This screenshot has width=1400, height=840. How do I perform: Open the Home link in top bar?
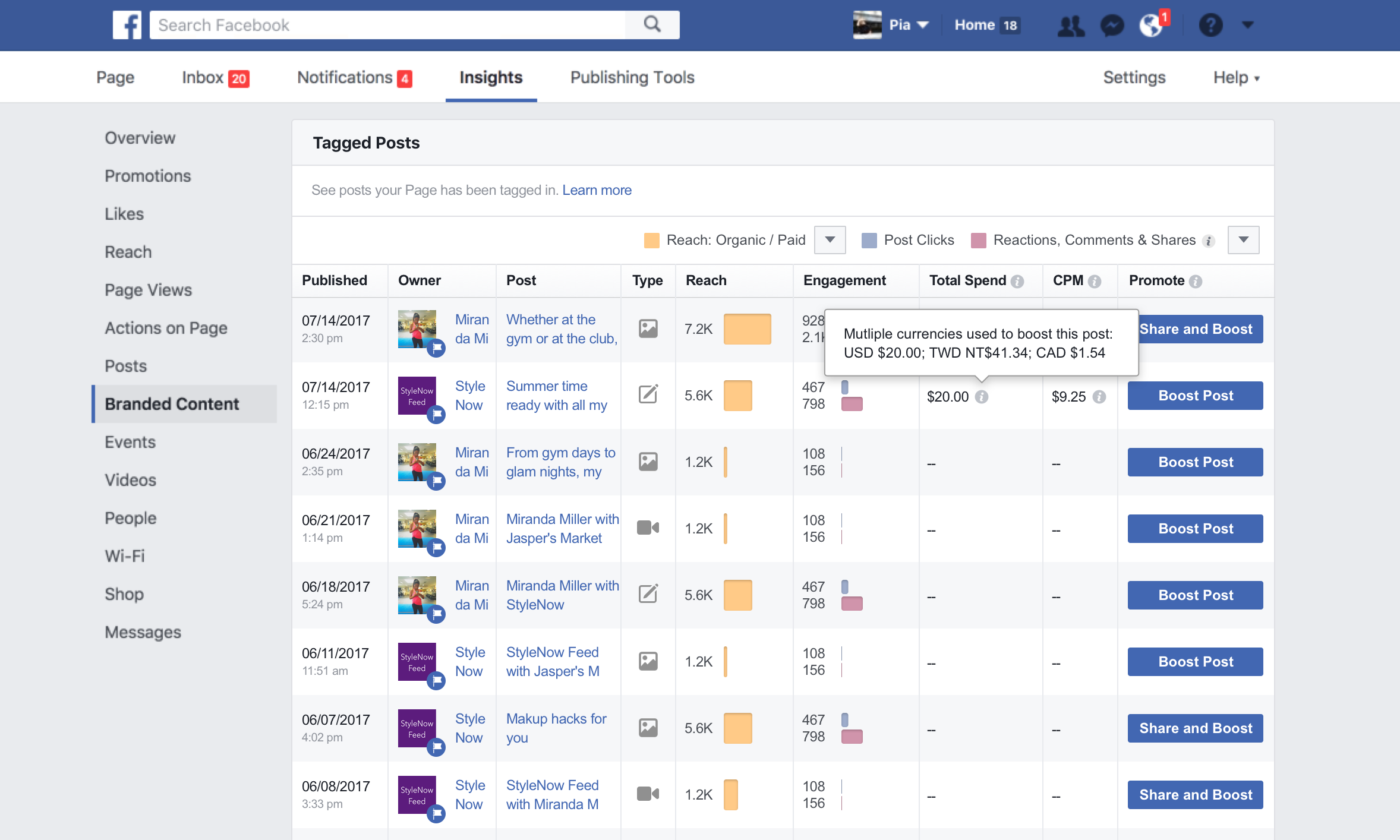click(975, 25)
